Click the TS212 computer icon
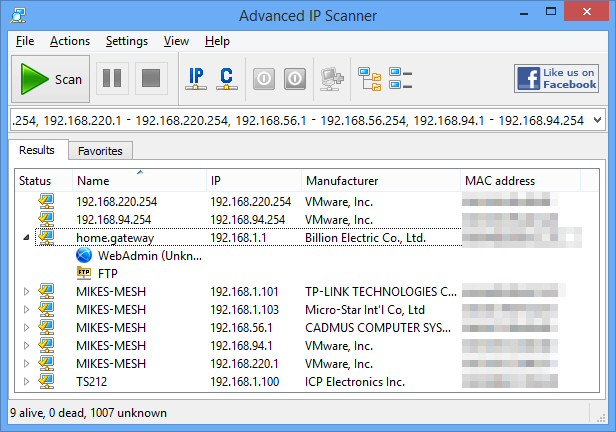This screenshot has width=616, height=432. coord(46,382)
